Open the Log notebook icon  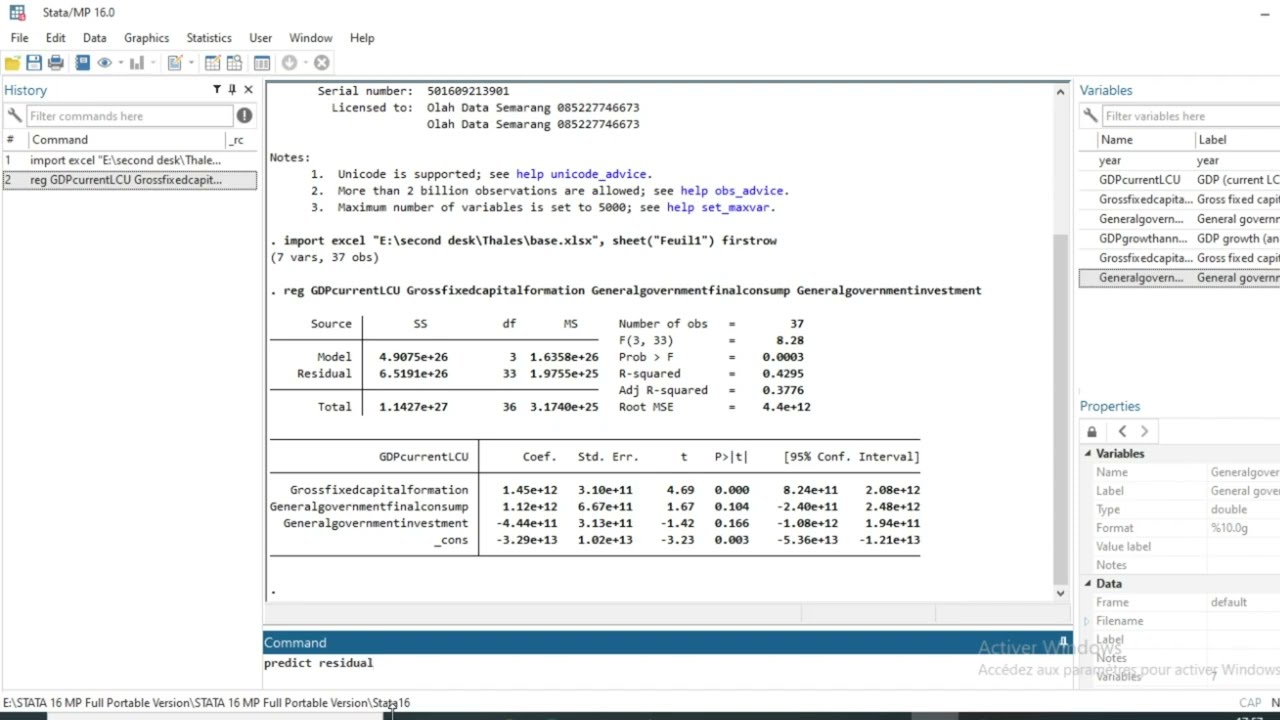(83, 63)
